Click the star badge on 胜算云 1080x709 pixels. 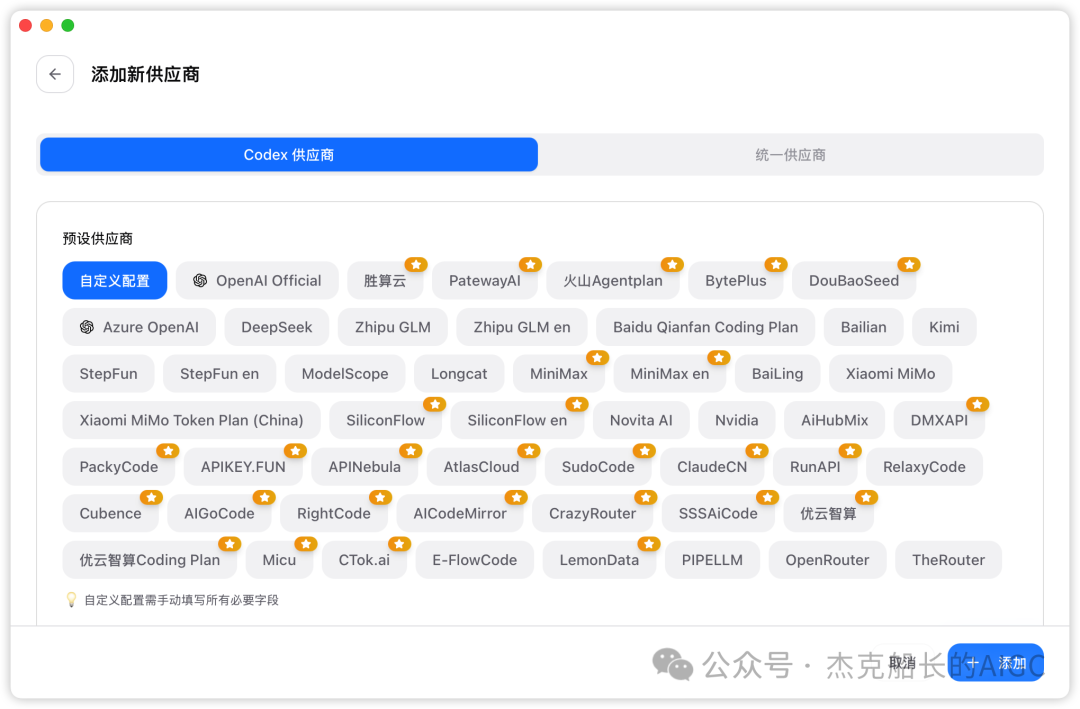416,265
